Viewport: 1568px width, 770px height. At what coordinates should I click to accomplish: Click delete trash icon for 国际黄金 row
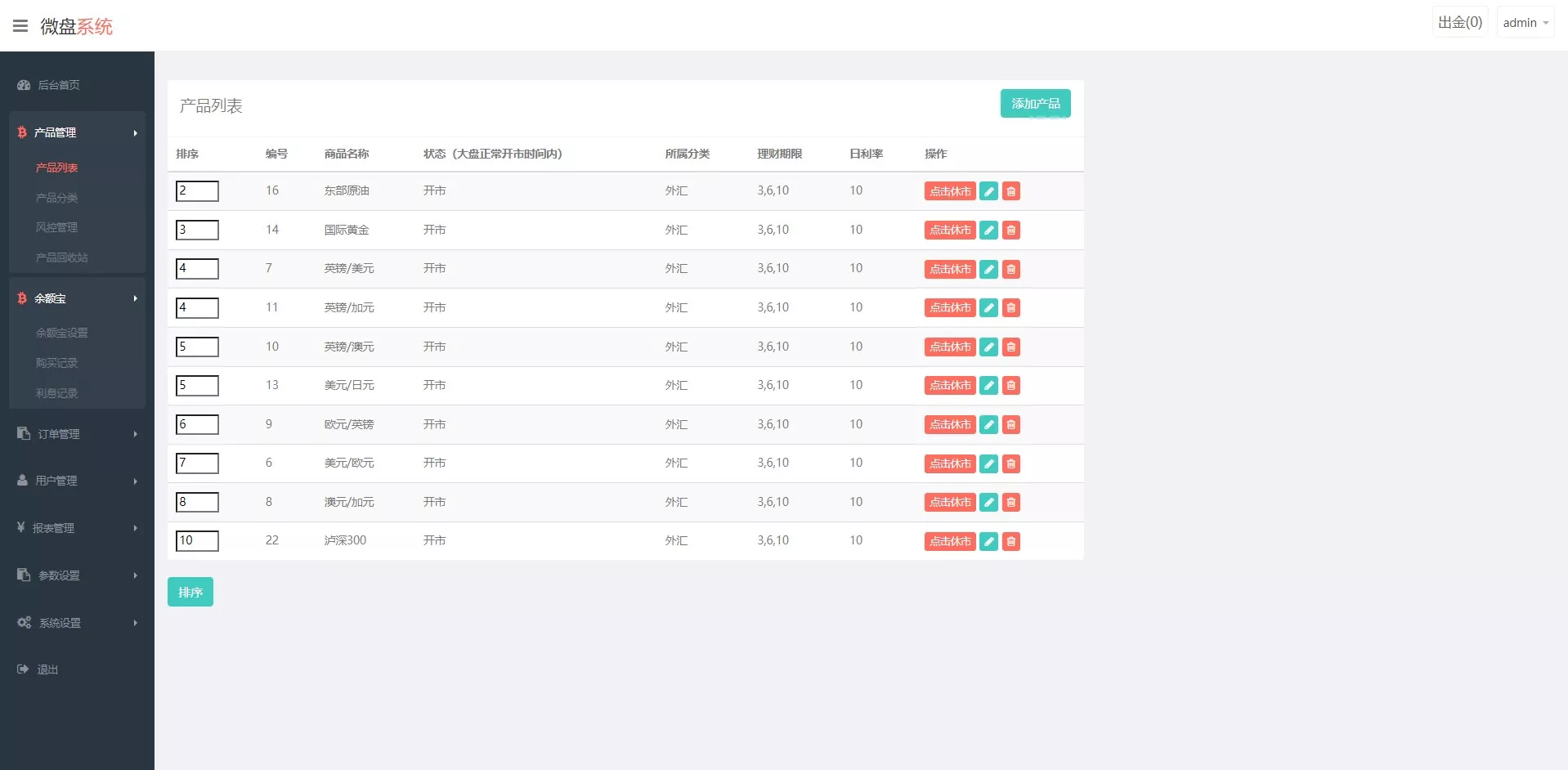point(1011,231)
